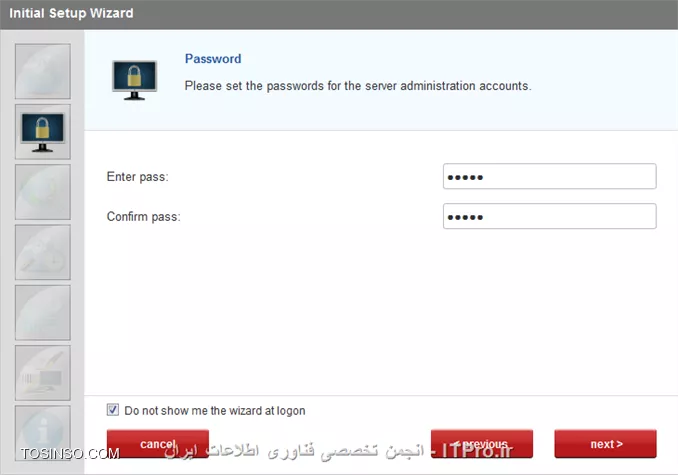Click the red cancel button
678x475 pixels.
click(x=158, y=444)
